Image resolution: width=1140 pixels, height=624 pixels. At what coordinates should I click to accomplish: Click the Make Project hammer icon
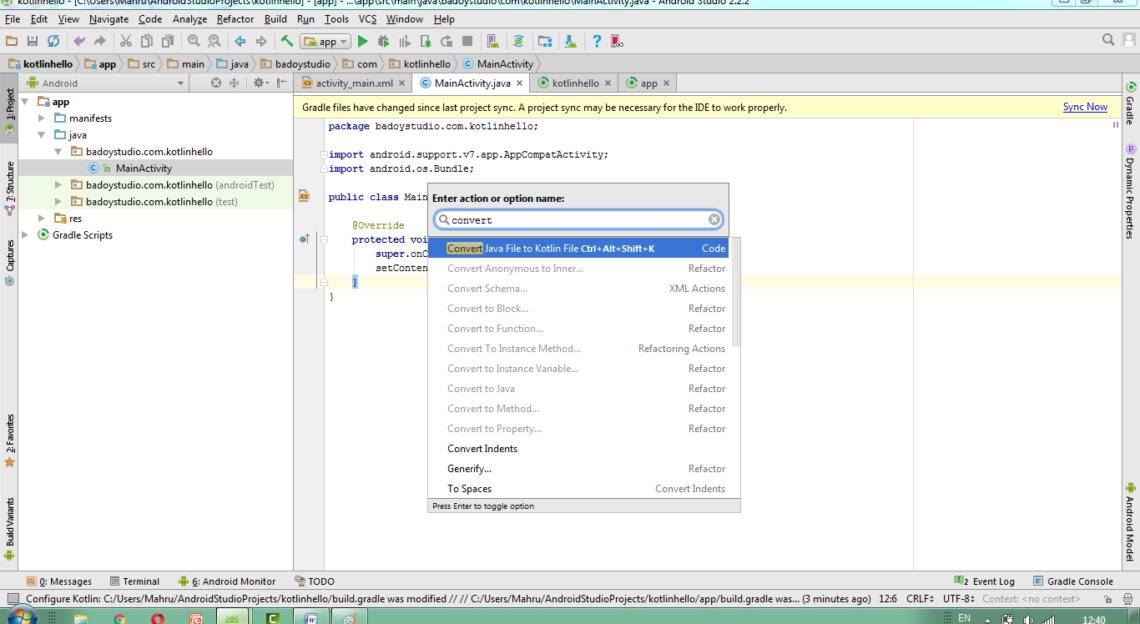(287, 41)
